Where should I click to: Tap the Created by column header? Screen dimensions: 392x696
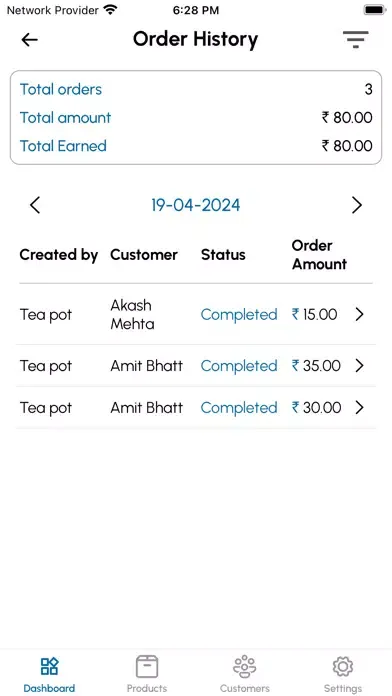click(59, 255)
